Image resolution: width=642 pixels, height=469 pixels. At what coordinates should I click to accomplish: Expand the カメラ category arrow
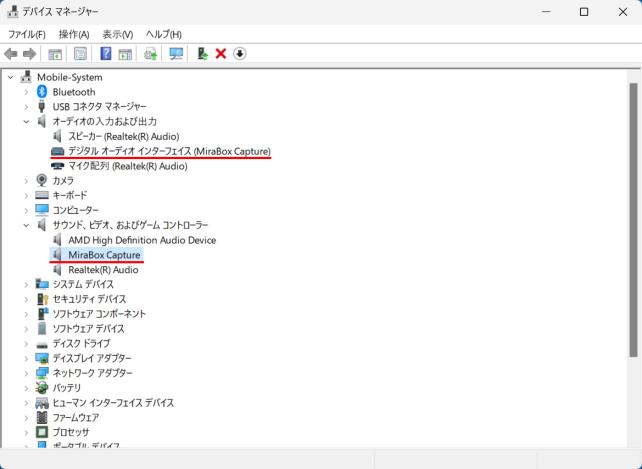(x=27, y=180)
